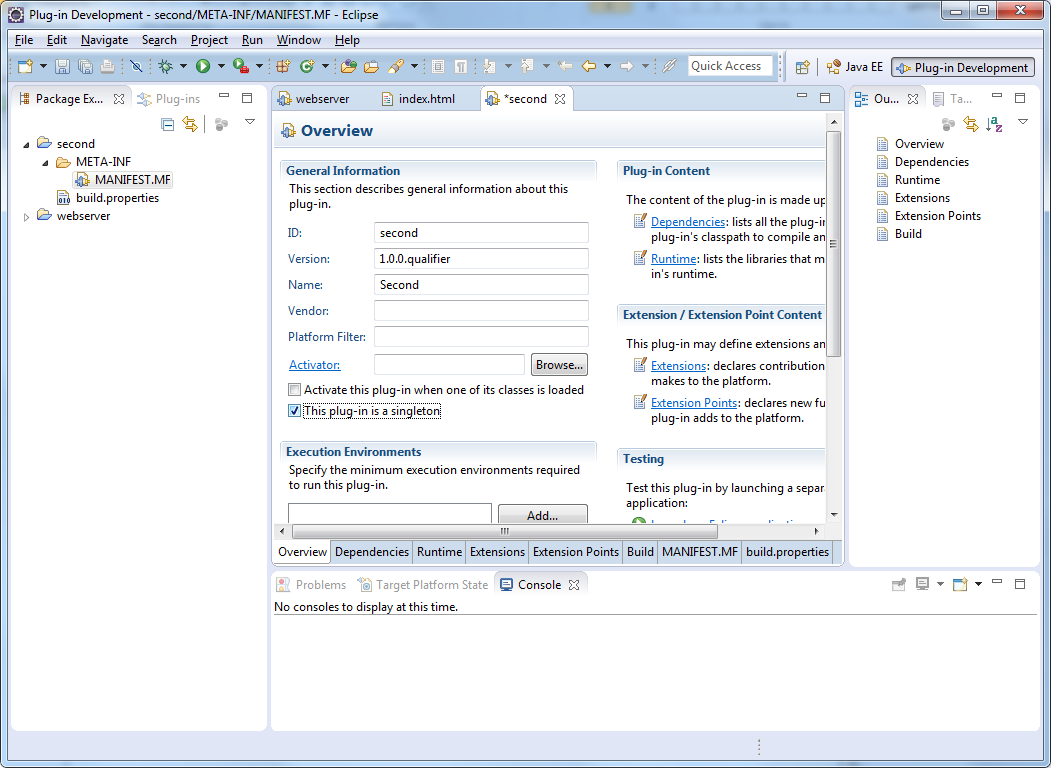Click the editor horizontal scrollbar thumb

[x=505, y=531]
